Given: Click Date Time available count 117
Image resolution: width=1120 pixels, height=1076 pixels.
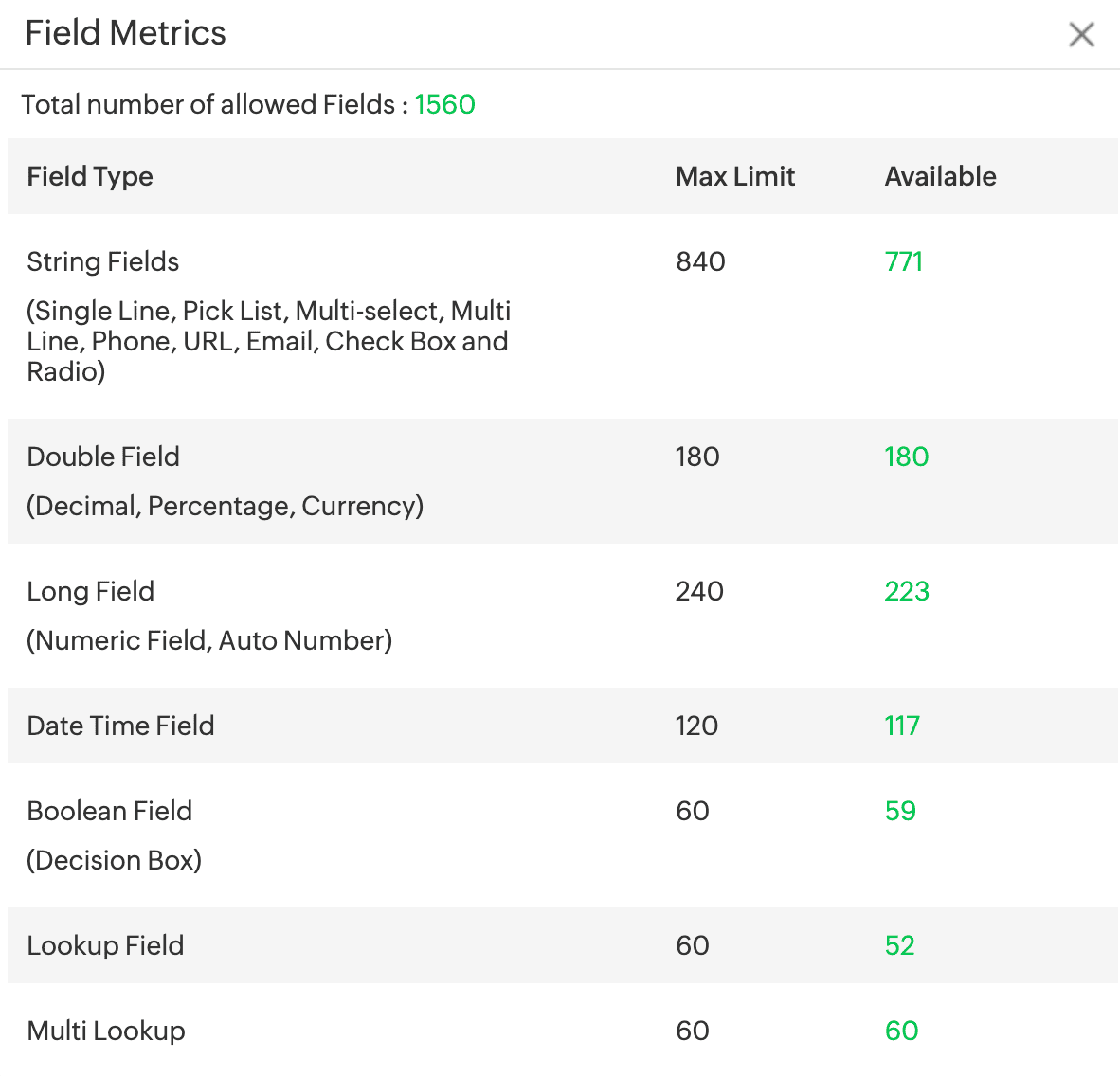Looking at the screenshot, I should click(x=902, y=726).
